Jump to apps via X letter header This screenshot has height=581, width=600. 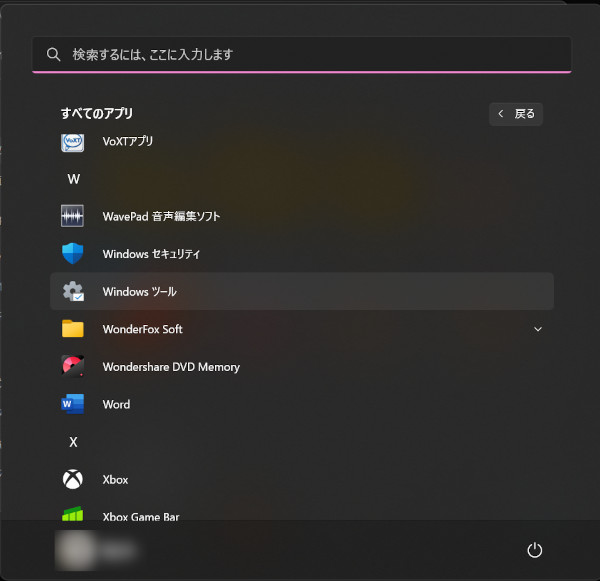click(x=73, y=442)
